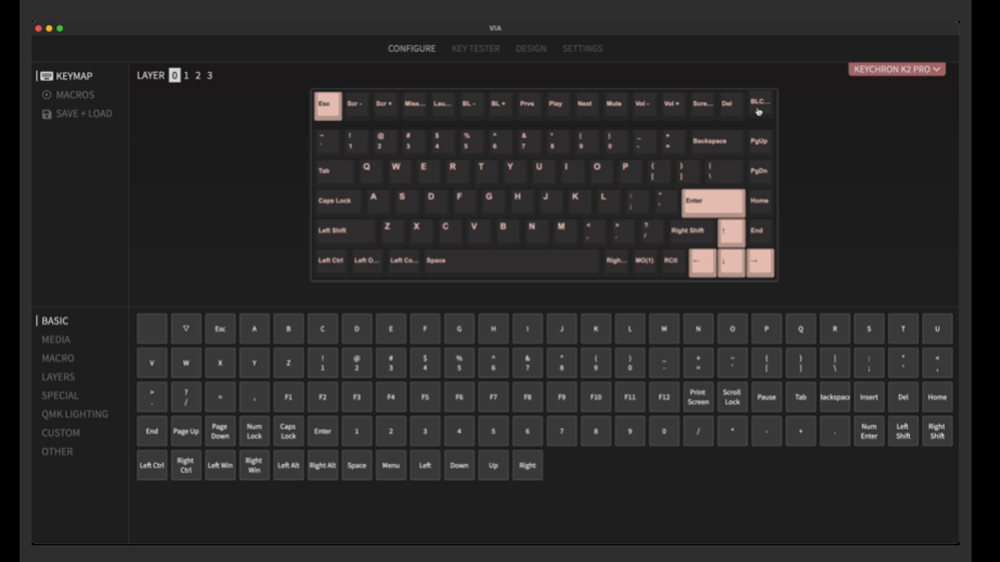This screenshot has height=562, width=1000.
Task: Pick the Esc keycode in Basic list
Action: (220, 329)
